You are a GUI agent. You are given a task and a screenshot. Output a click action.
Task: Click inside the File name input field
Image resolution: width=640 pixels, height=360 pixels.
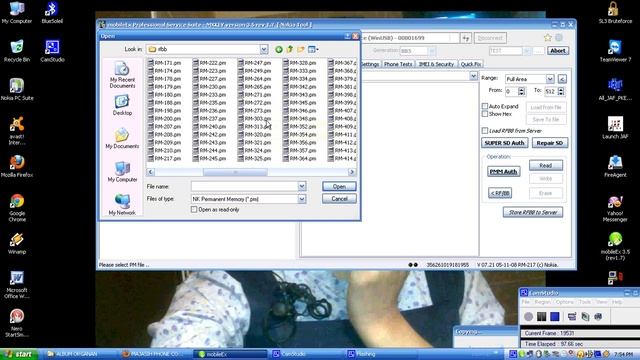tap(244, 187)
